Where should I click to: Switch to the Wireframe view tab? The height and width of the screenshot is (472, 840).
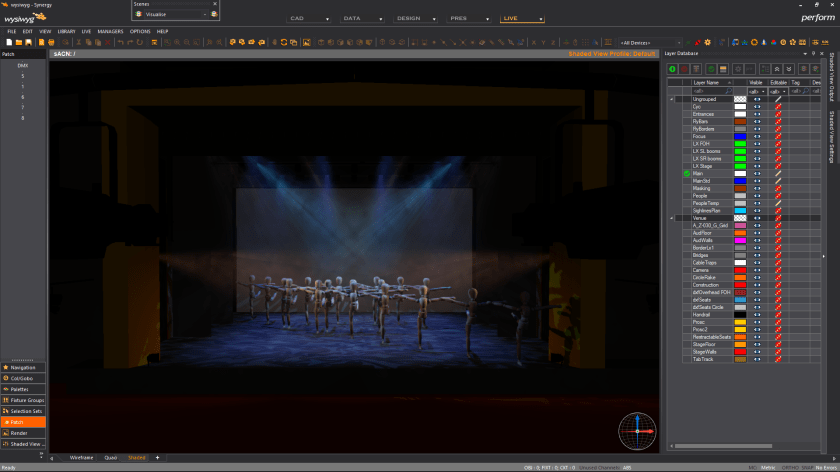click(81, 457)
